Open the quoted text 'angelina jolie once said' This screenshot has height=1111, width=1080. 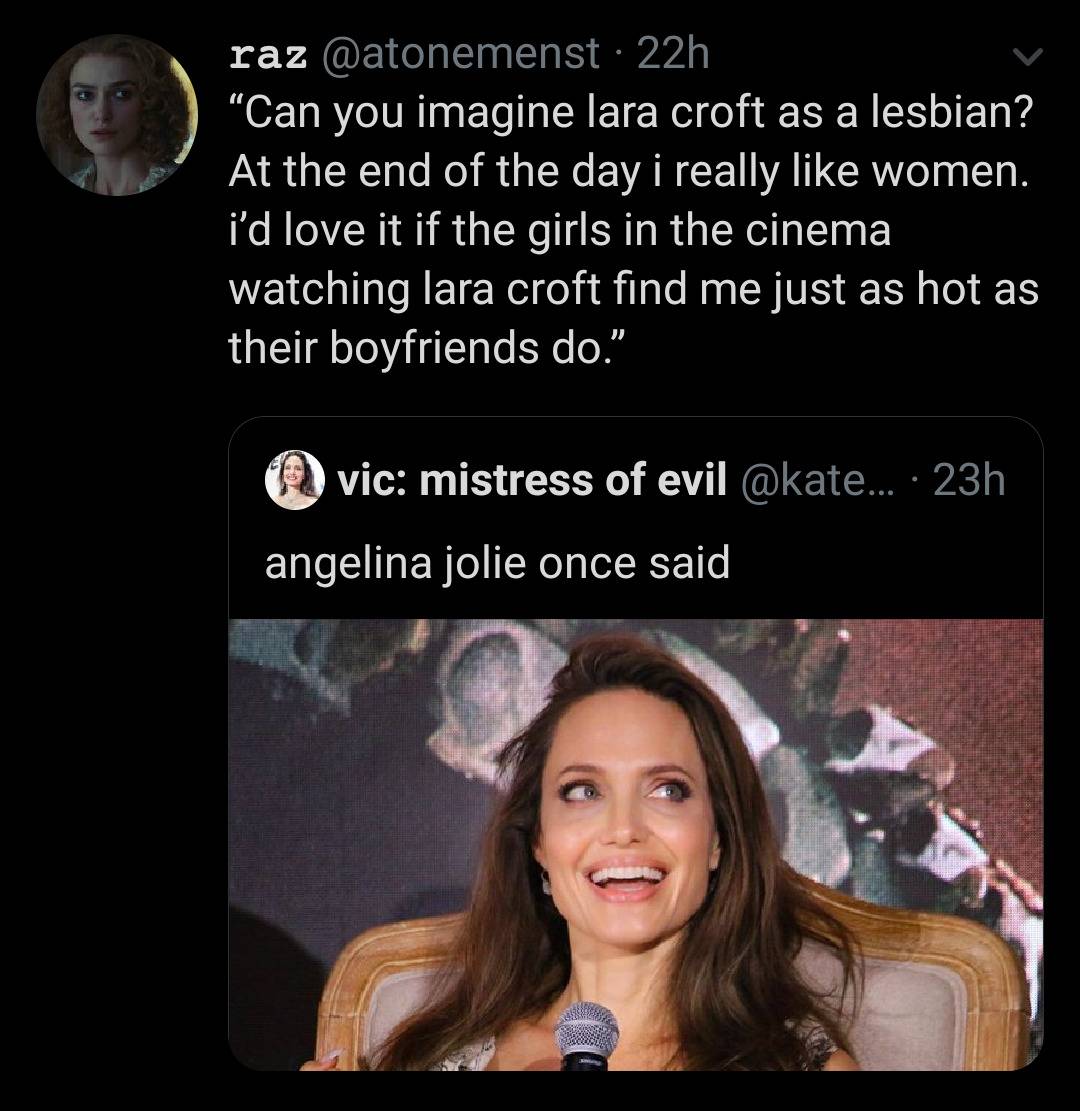point(497,563)
